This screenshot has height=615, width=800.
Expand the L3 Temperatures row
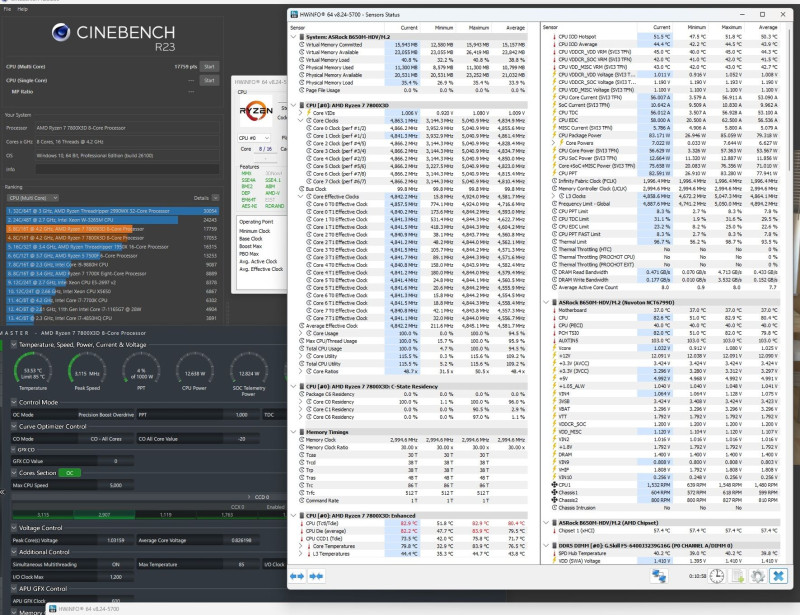tap(301, 554)
